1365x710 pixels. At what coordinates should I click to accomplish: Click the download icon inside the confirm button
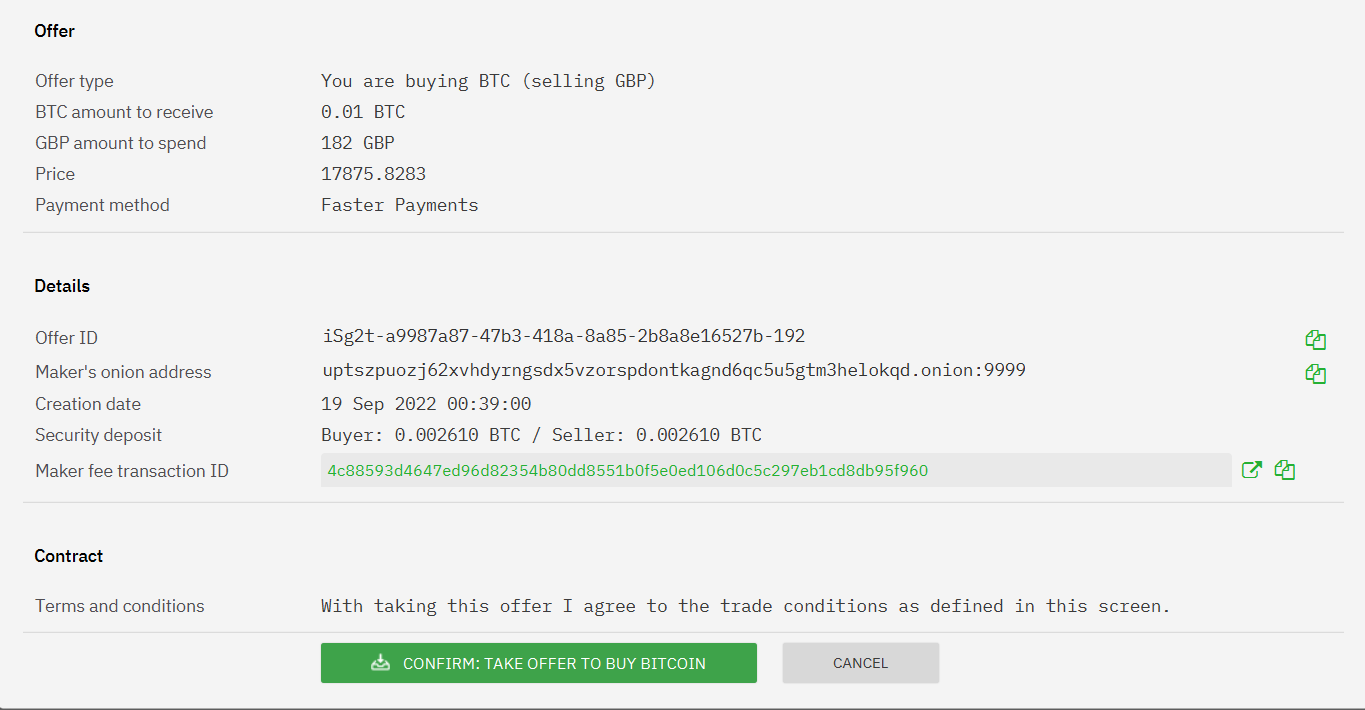(380, 662)
